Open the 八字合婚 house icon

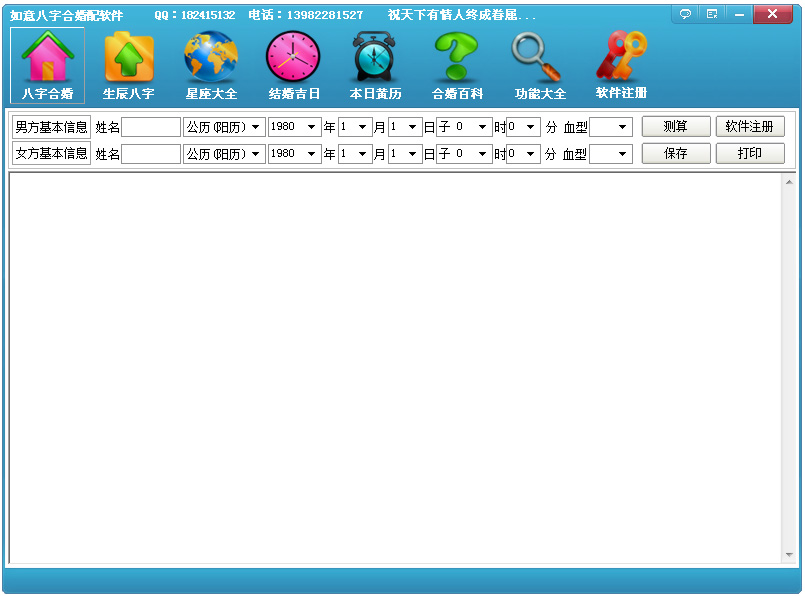[x=48, y=58]
